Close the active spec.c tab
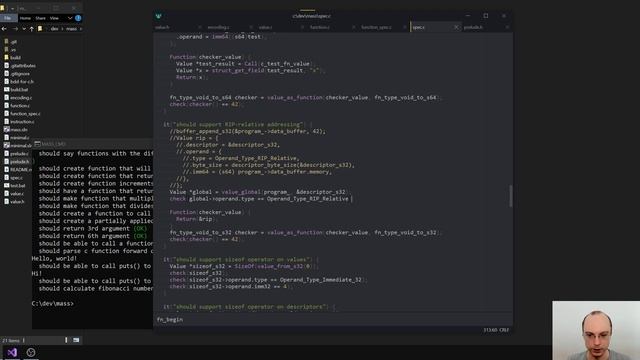This screenshot has height=360, width=640. [456, 27]
